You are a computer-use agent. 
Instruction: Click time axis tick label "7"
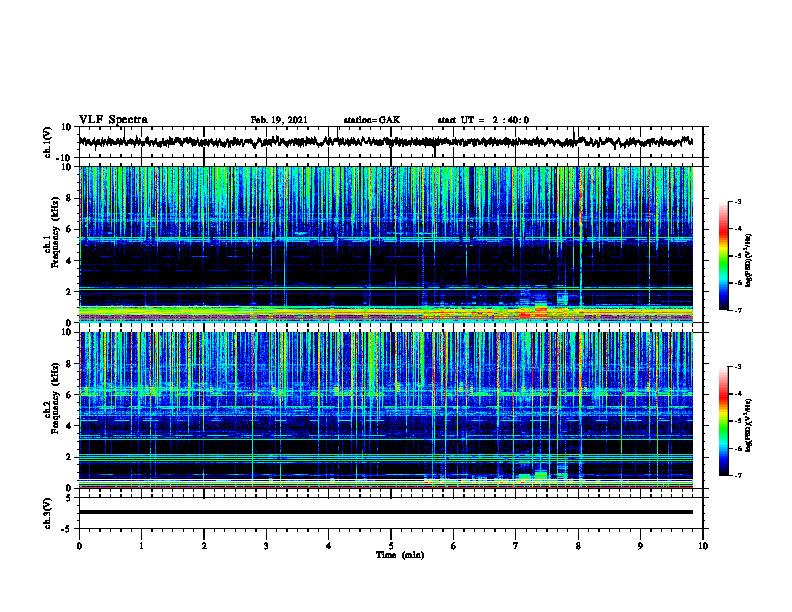[516, 546]
